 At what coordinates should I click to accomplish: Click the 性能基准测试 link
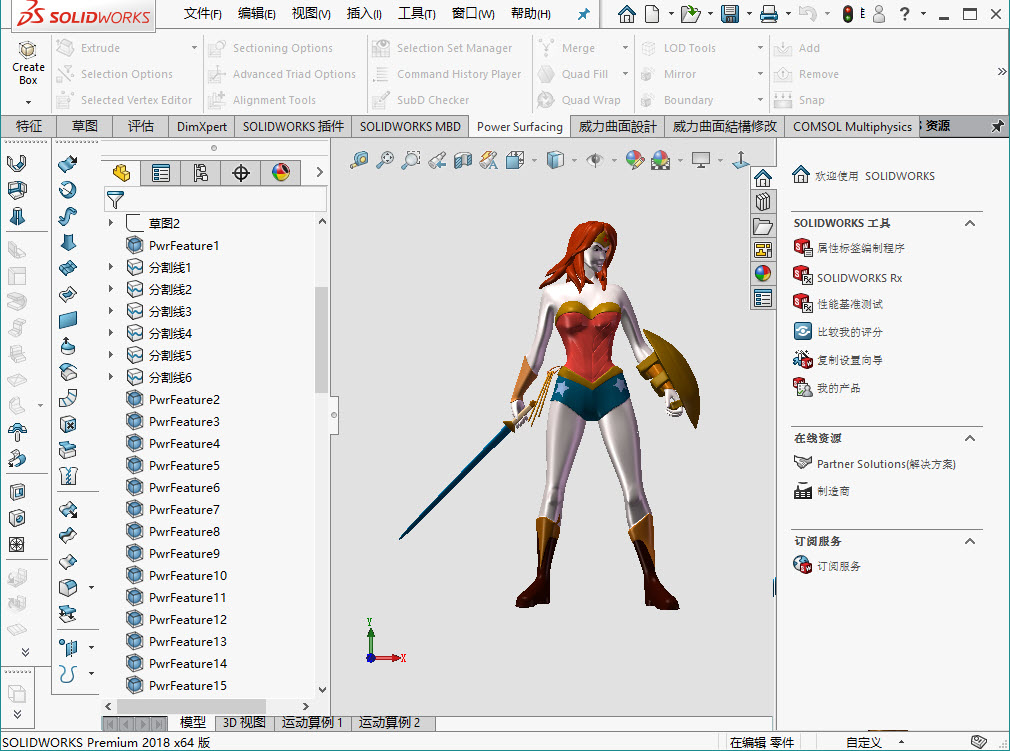coord(850,304)
